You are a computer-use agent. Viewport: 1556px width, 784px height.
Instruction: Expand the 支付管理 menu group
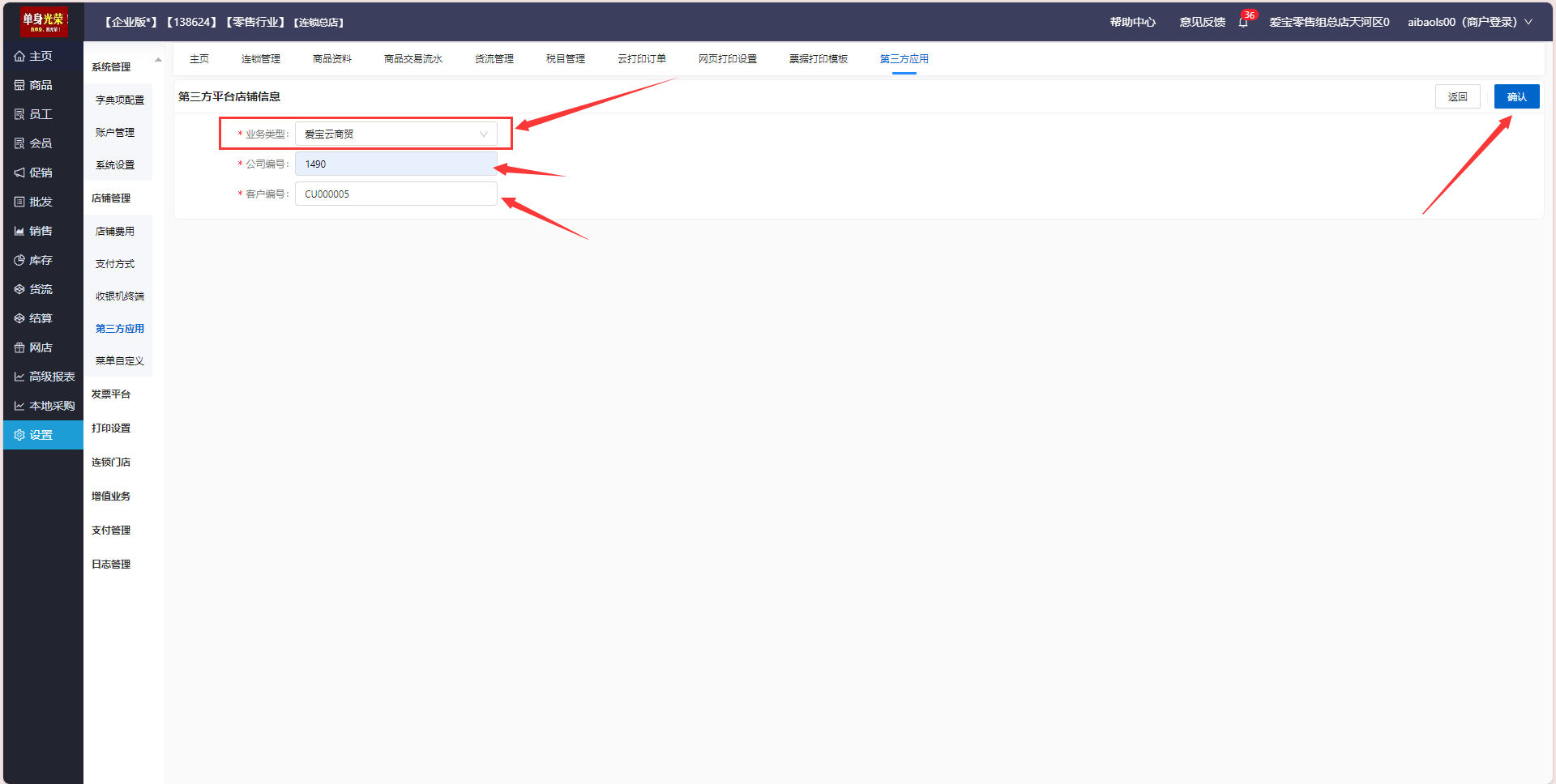(x=111, y=530)
